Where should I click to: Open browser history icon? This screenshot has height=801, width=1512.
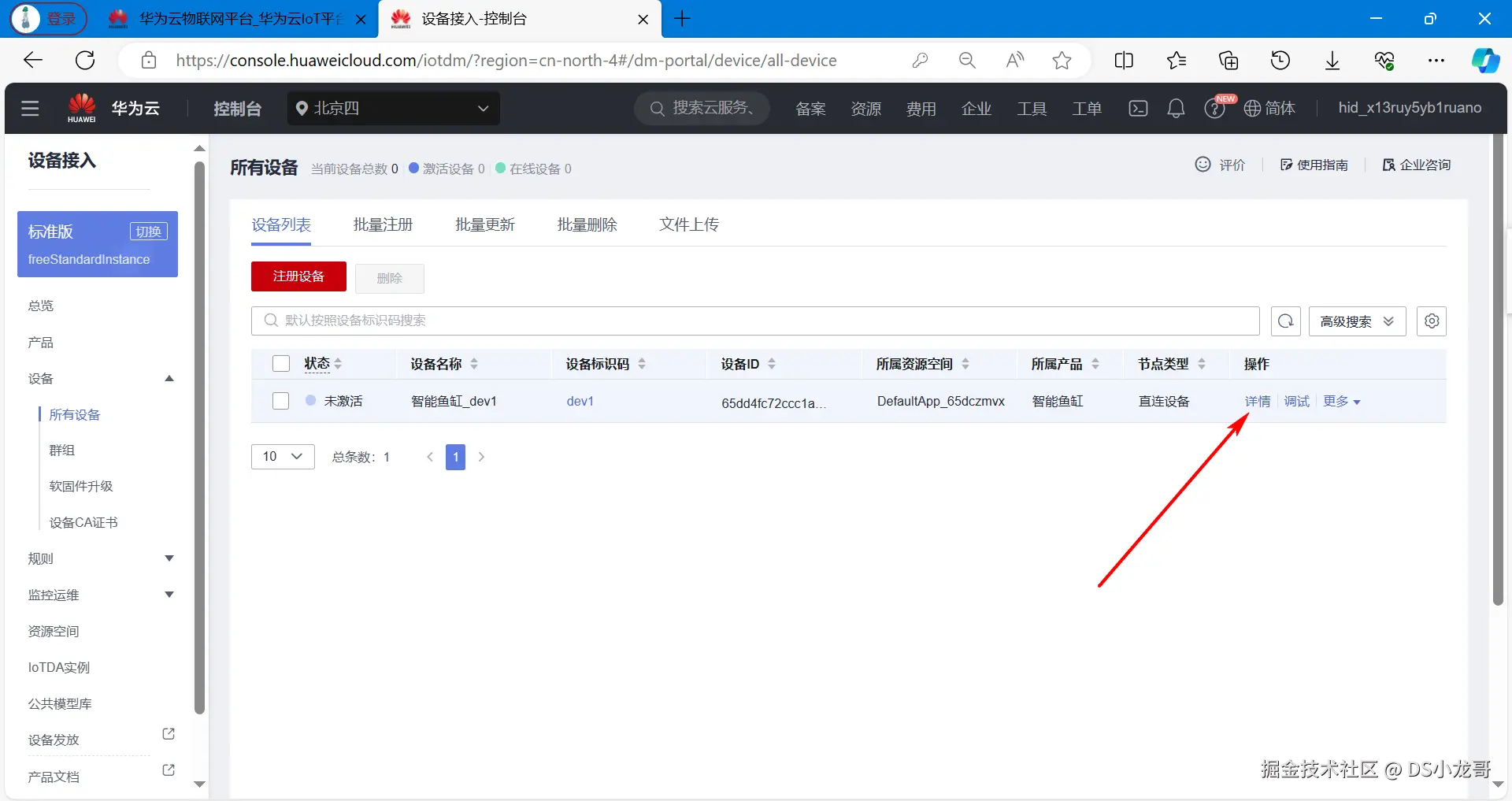click(1280, 61)
